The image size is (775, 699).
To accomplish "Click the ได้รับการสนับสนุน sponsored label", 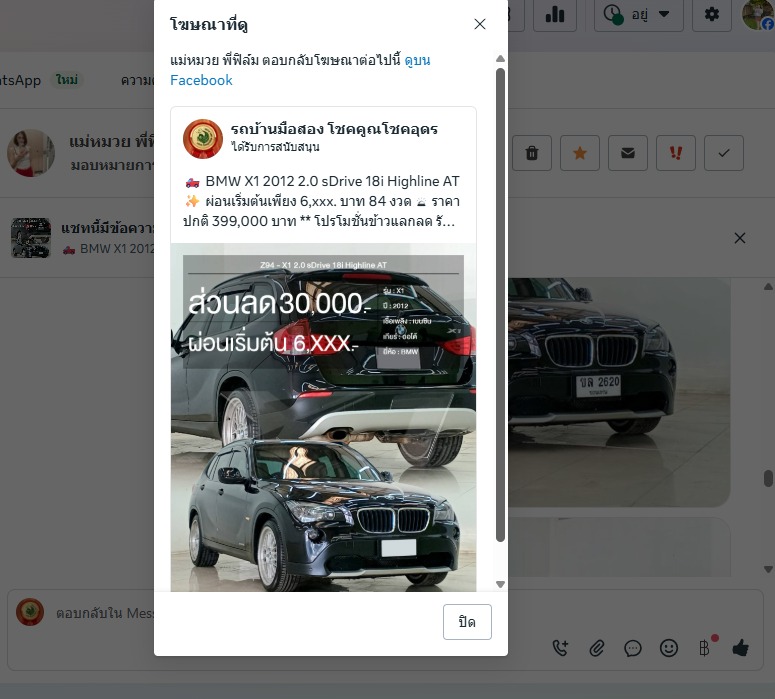I will pyautogui.click(x=275, y=147).
